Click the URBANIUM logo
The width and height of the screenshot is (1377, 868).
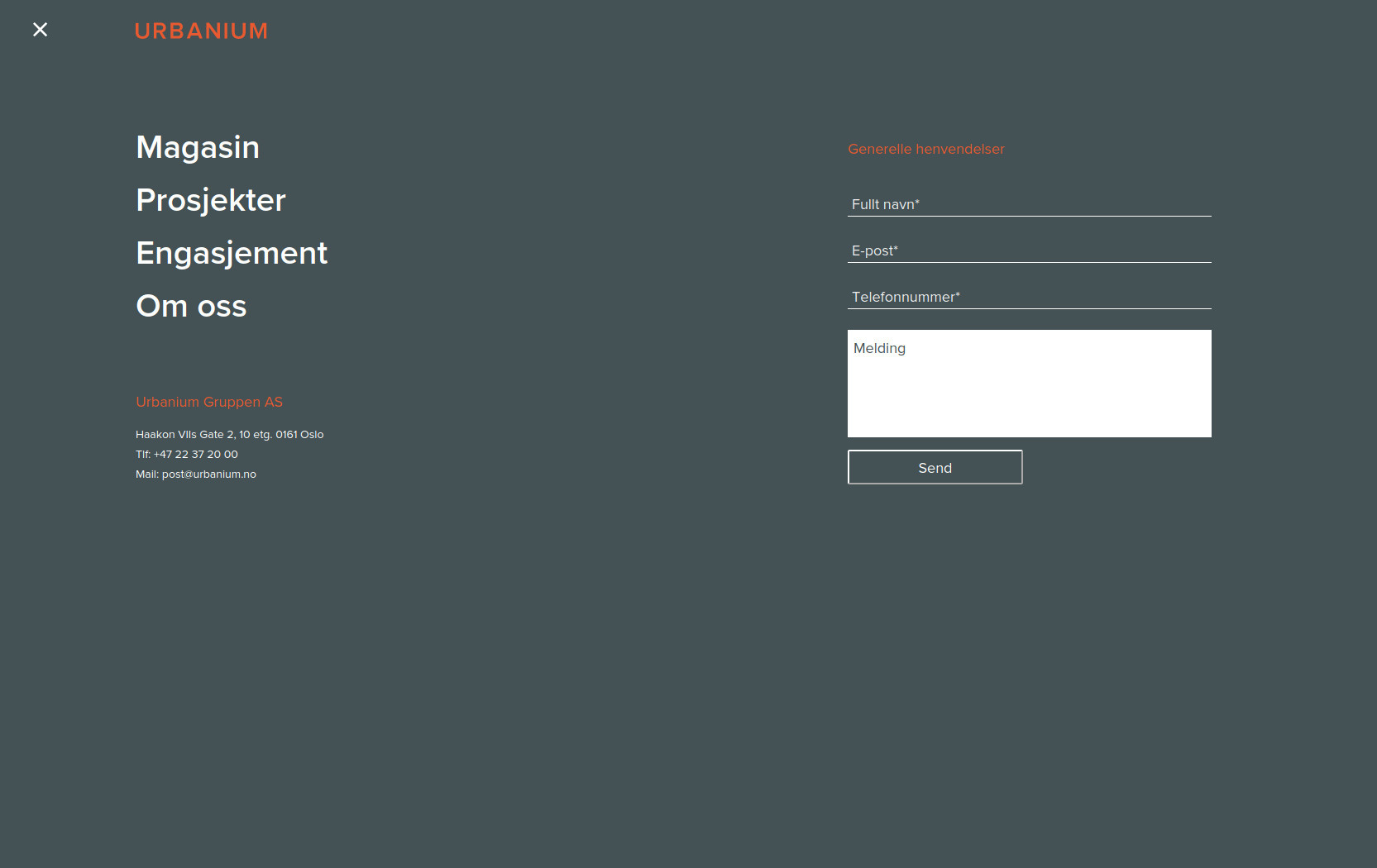tap(201, 31)
